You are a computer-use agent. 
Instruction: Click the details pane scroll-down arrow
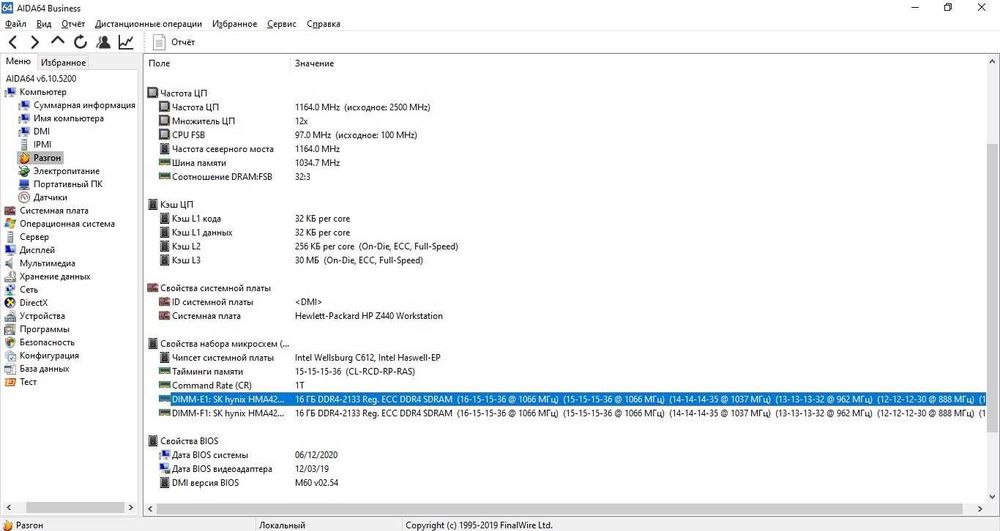point(993,497)
